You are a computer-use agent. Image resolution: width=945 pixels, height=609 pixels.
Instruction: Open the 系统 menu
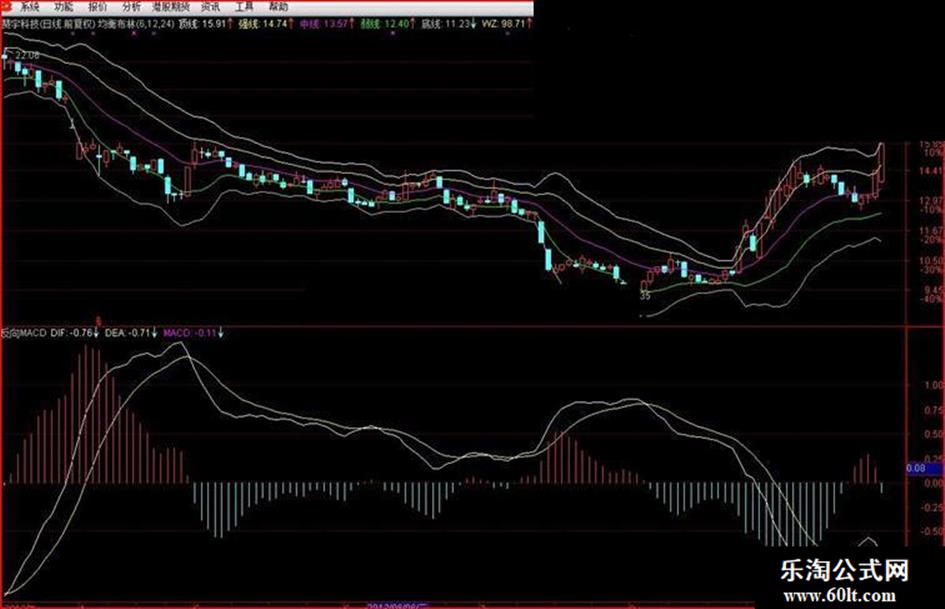(28, 7)
